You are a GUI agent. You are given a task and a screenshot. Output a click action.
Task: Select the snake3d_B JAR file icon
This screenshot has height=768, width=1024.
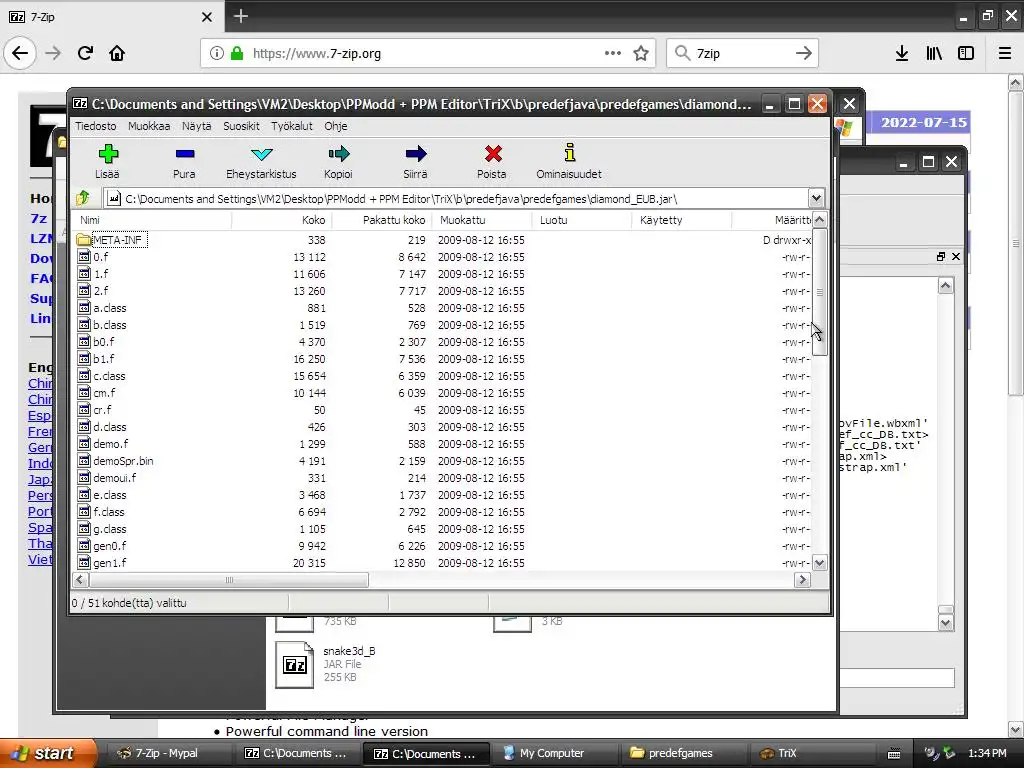point(295,665)
